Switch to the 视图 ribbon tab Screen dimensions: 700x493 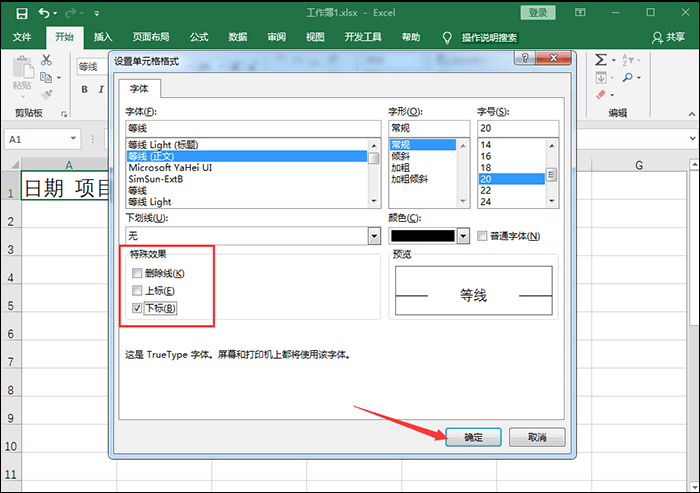[x=315, y=37]
